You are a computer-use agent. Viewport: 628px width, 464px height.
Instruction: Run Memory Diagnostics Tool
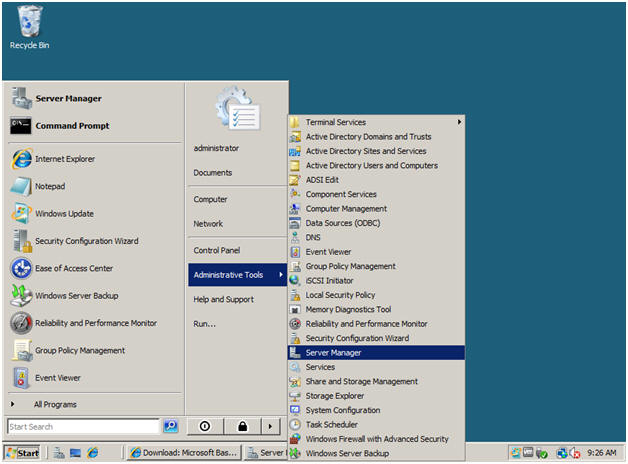click(376, 310)
